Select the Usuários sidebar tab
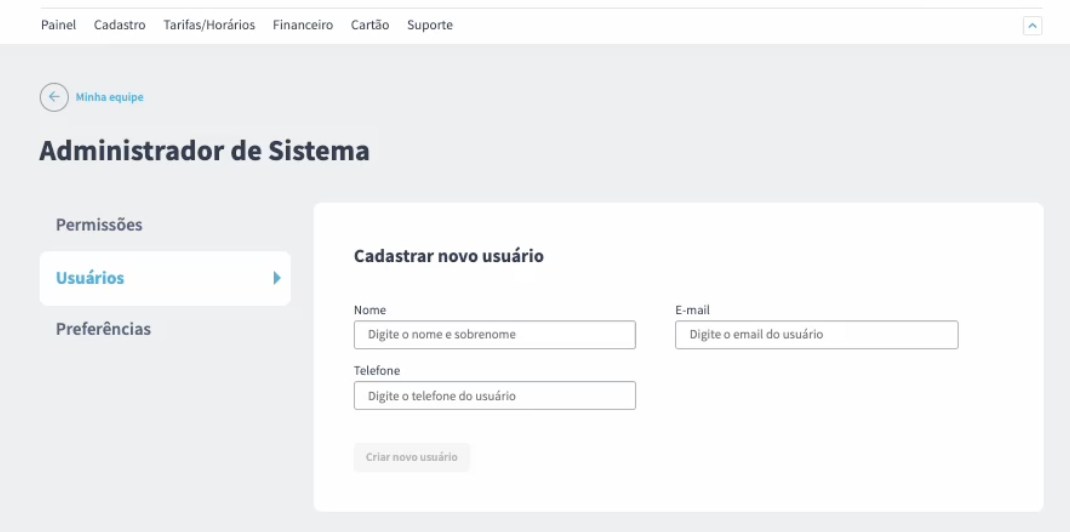 [165, 278]
